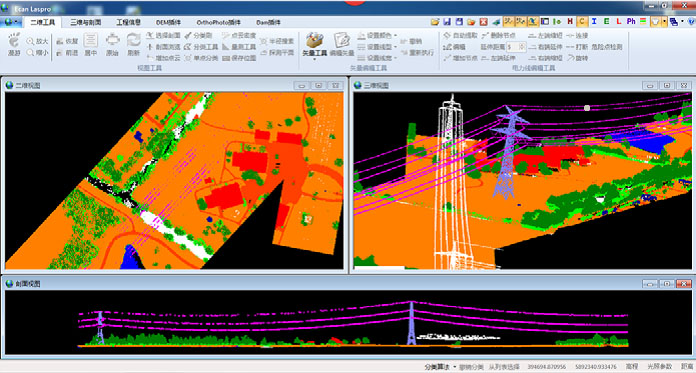Click the green E icon in quick toolbar
Image resolution: width=696 pixels, height=373 pixels.
(606, 21)
